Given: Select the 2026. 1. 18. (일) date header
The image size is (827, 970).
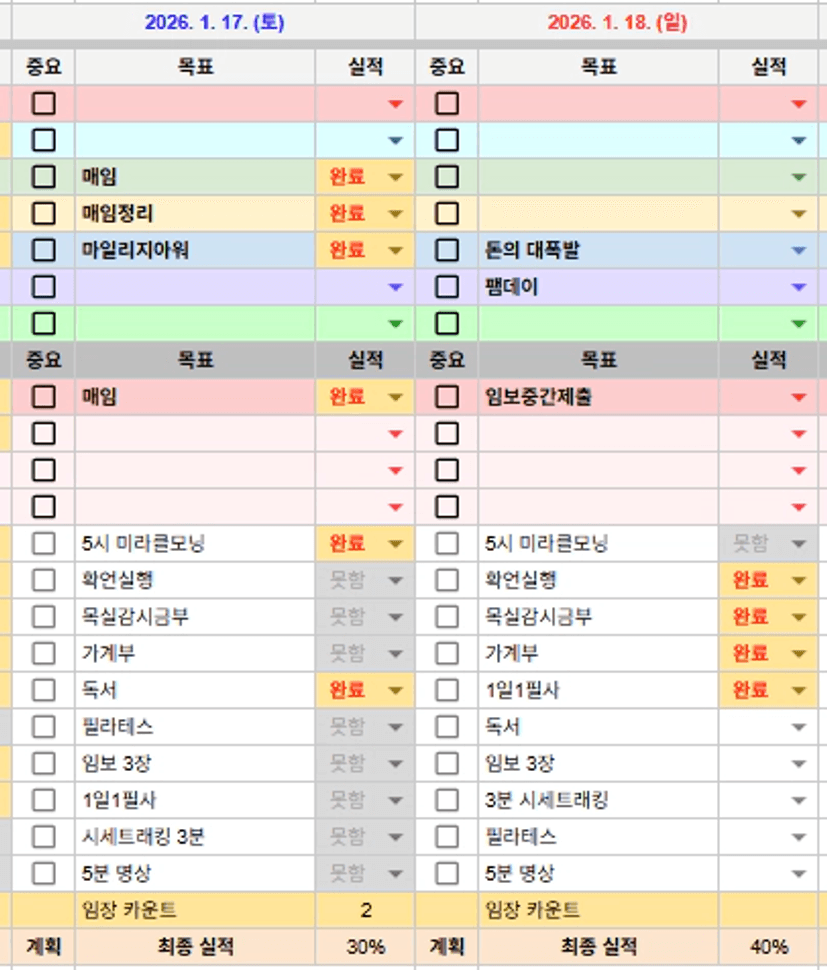Looking at the screenshot, I should (x=617, y=22).
